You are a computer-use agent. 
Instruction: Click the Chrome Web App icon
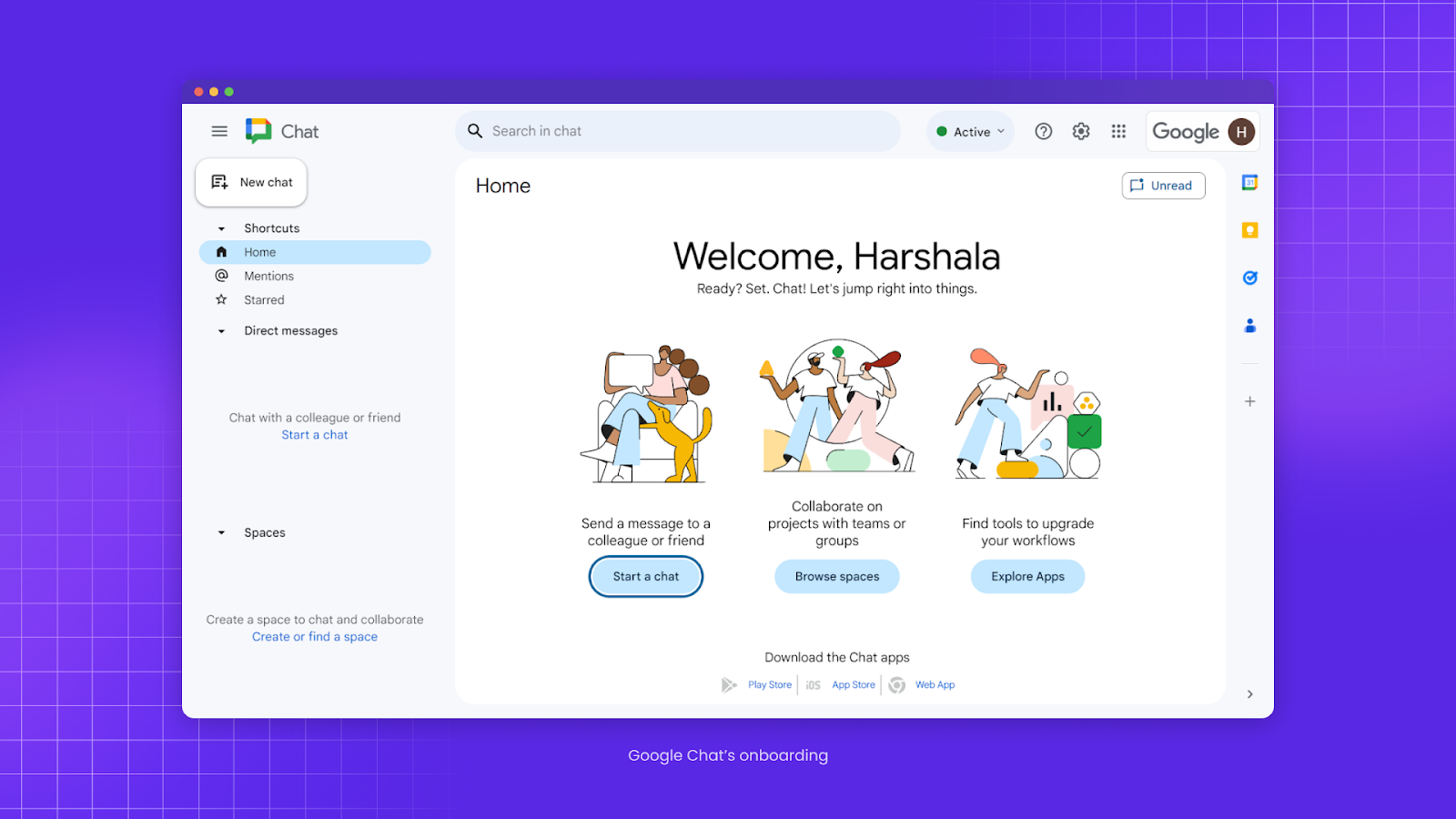pyautogui.click(x=897, y=685)
